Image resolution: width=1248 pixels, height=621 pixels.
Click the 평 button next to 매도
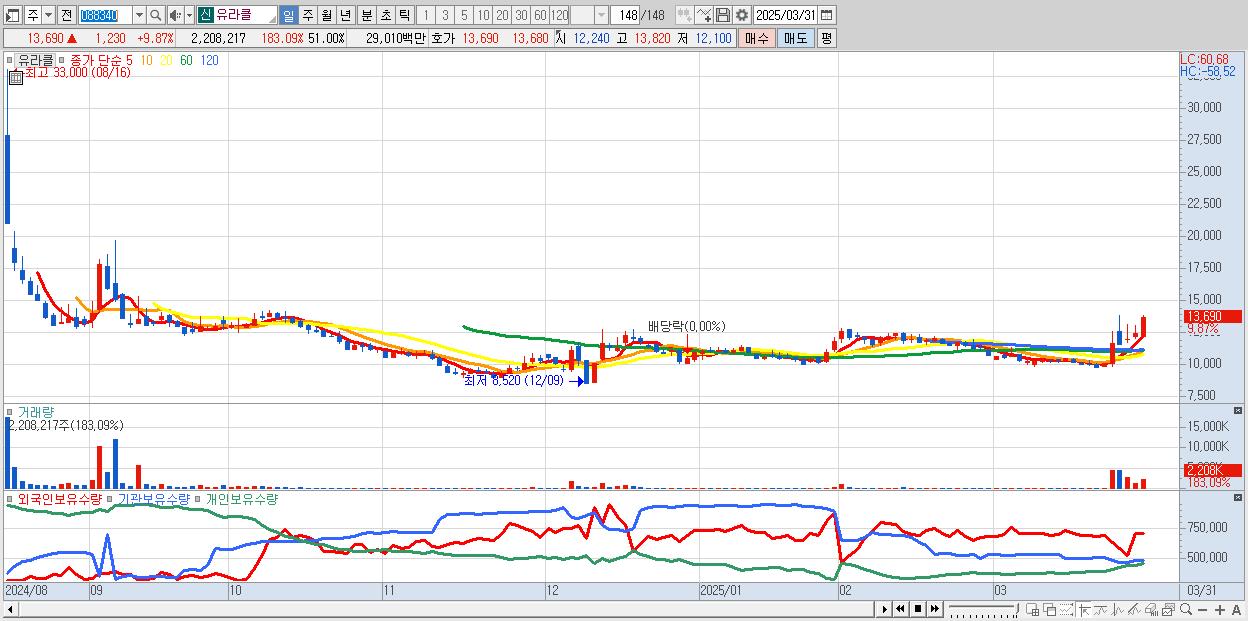point(826,38)
